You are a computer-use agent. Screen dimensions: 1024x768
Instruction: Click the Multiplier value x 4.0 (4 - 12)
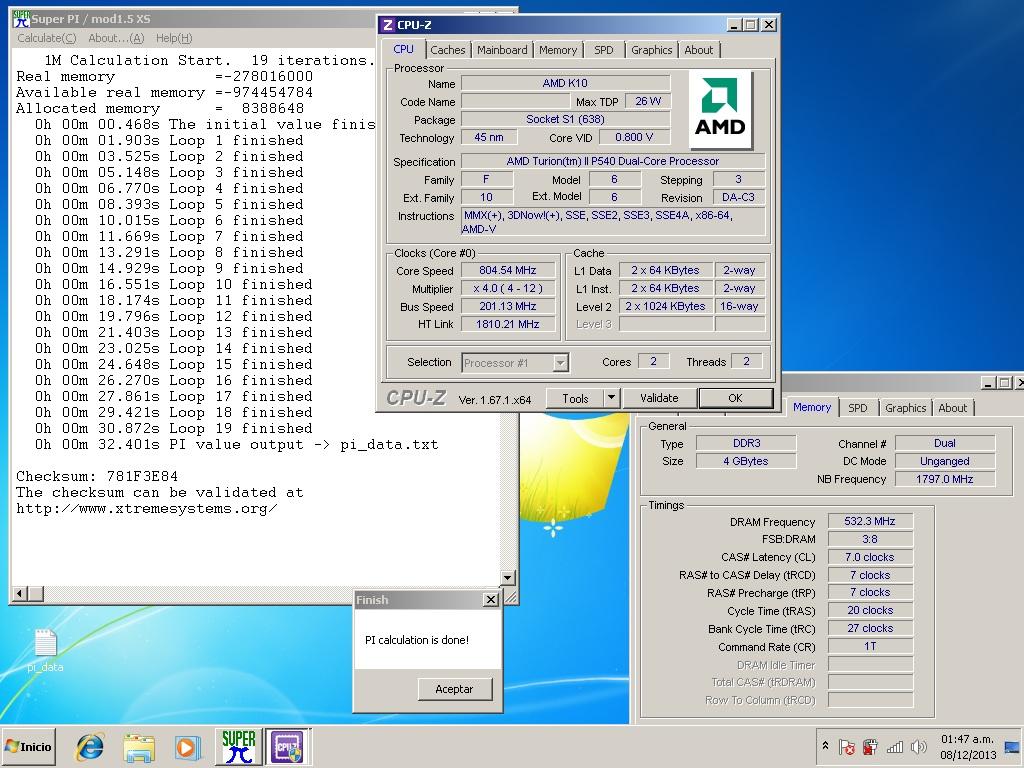pyautogui.click(x=507, y=288)
